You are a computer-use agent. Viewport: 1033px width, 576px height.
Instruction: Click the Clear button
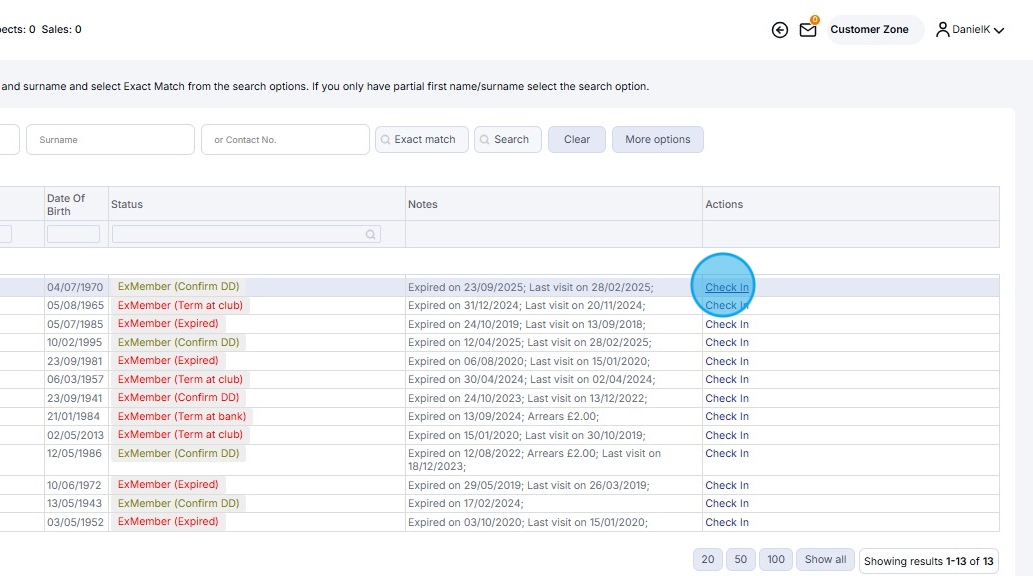[576, 140]
